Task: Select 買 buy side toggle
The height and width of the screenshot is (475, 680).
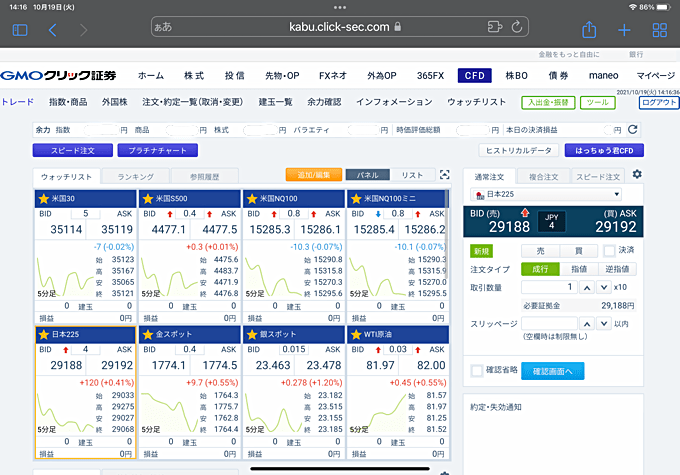Action: click(x=579, y=251)
